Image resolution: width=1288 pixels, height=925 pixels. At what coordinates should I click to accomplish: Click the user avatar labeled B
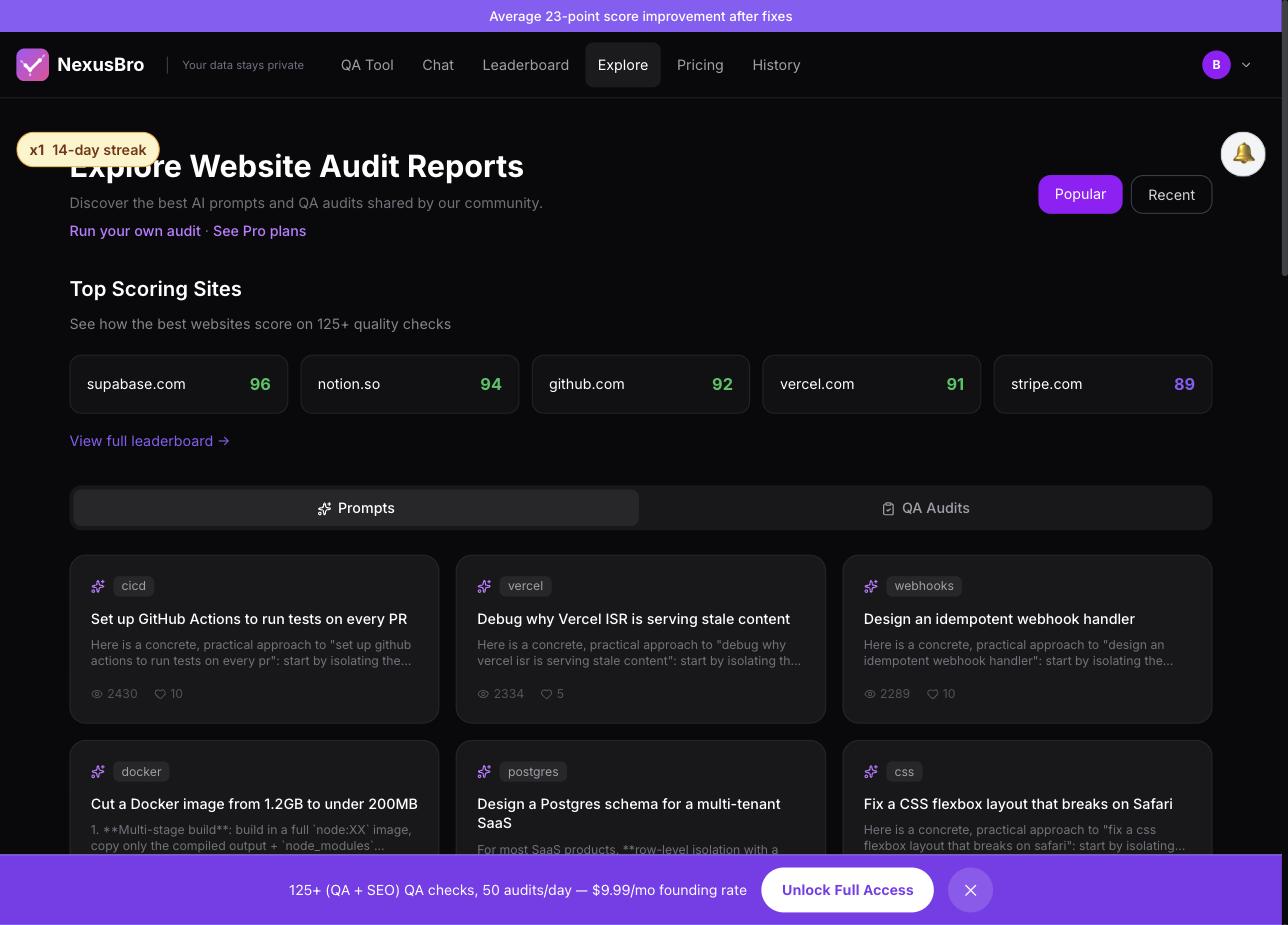[x=1216, y=65]
